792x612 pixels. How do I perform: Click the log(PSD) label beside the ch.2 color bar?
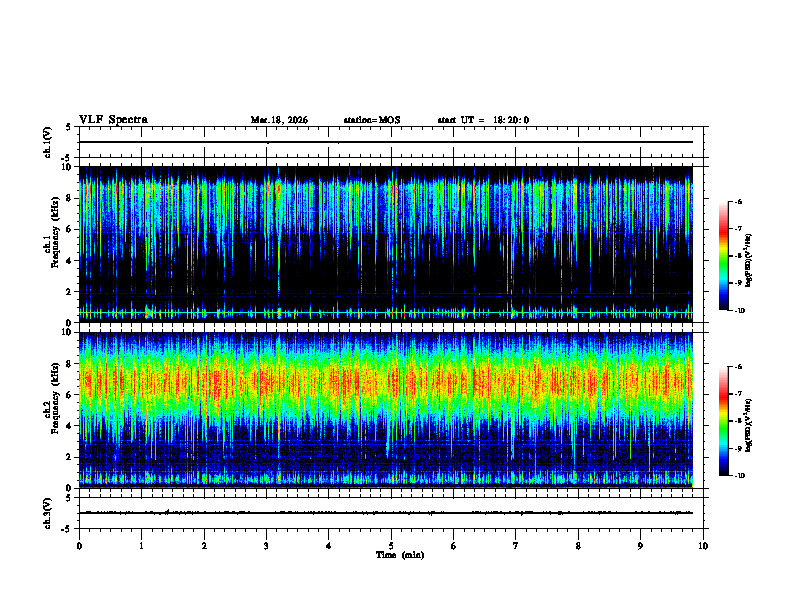[749, 425]
